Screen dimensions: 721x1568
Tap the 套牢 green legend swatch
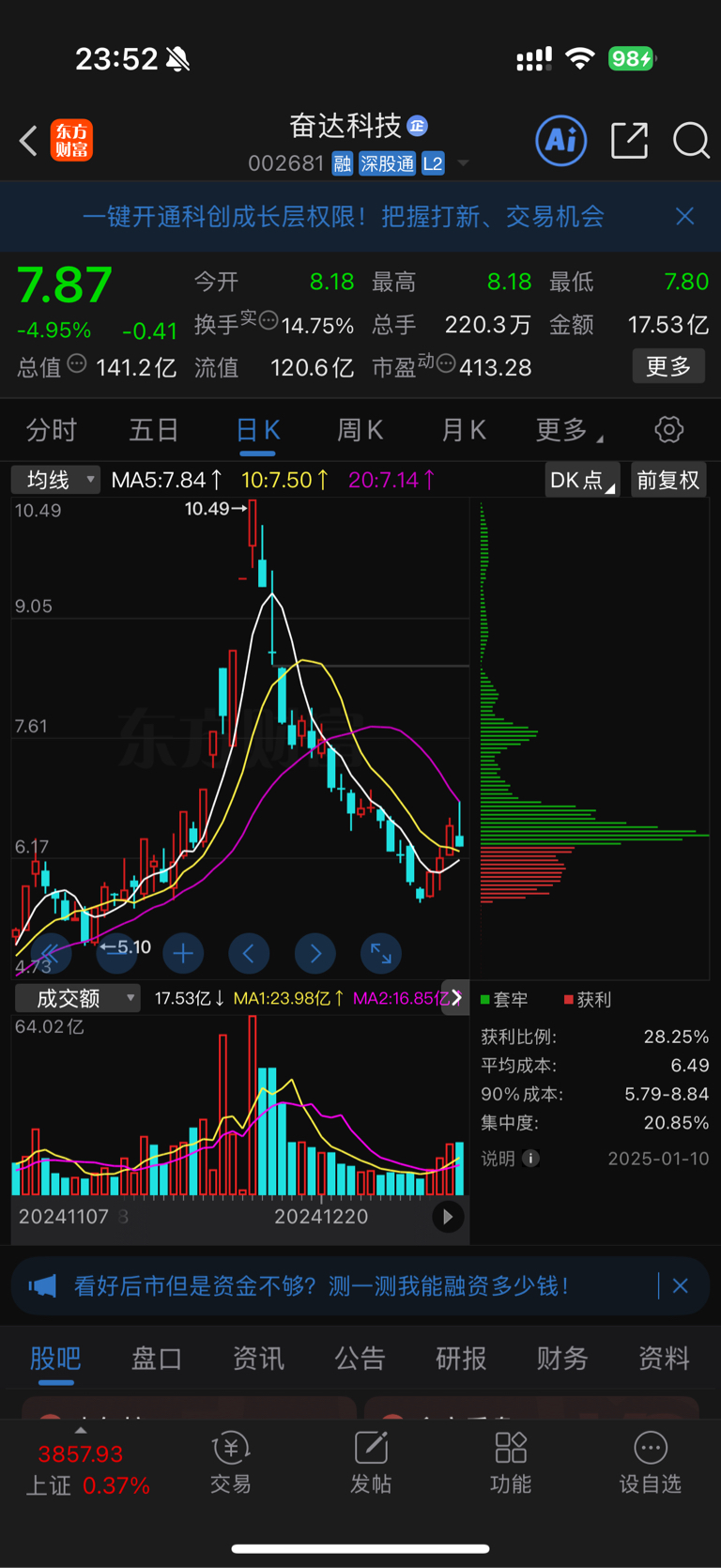click(485, 1000)
